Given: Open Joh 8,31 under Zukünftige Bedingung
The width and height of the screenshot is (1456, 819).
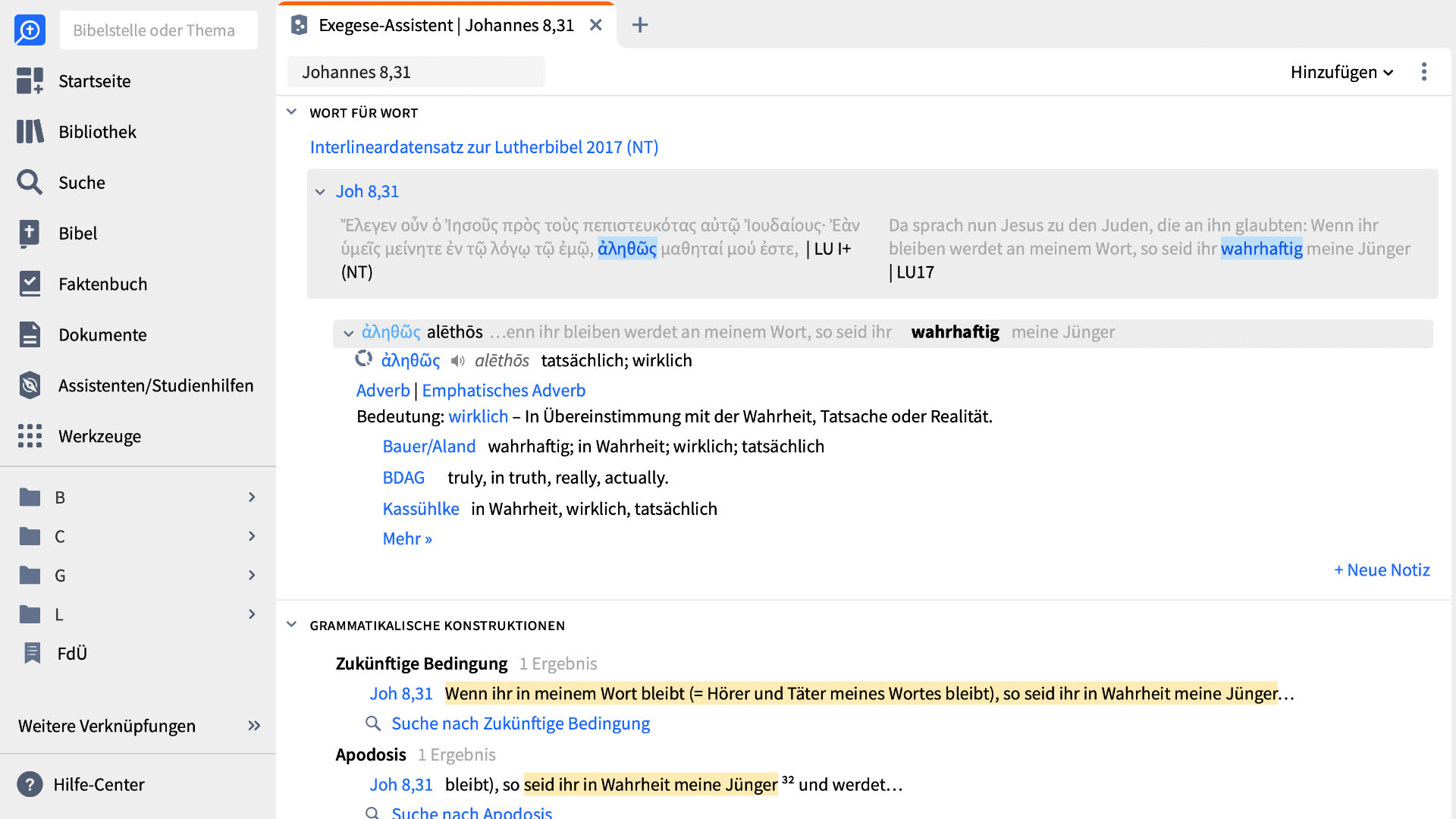Looking at the screenshot, I should click(x=400, y=694).
